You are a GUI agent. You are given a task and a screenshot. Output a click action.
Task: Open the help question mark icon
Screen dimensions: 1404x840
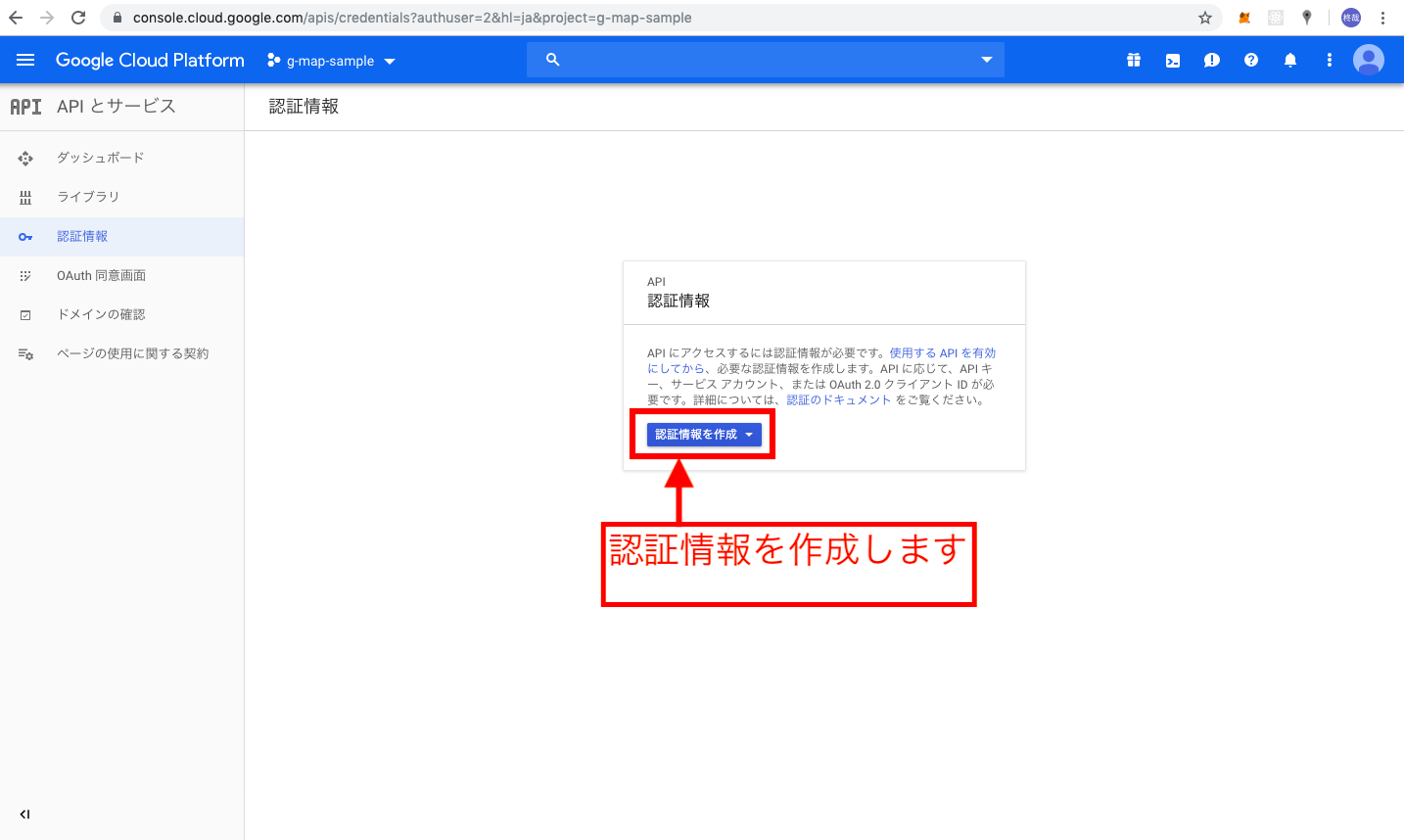point(1251,60)
